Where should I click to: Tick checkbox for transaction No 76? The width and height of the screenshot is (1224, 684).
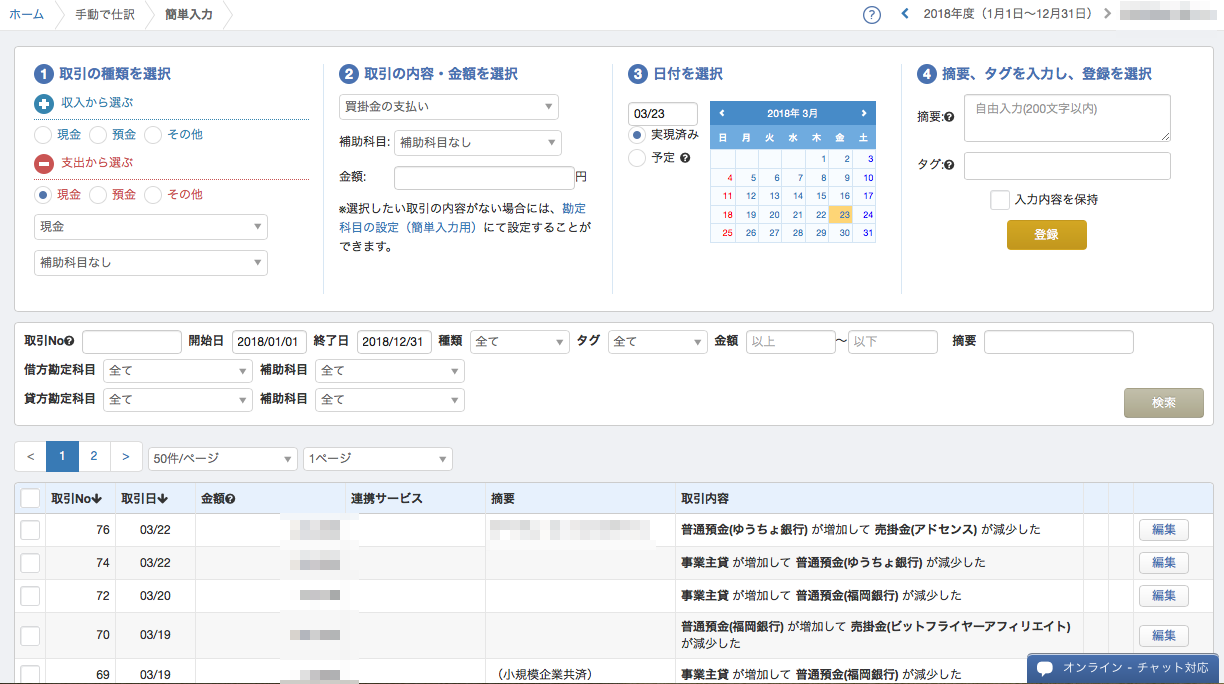pyautogui.click(x=30, y=530)
